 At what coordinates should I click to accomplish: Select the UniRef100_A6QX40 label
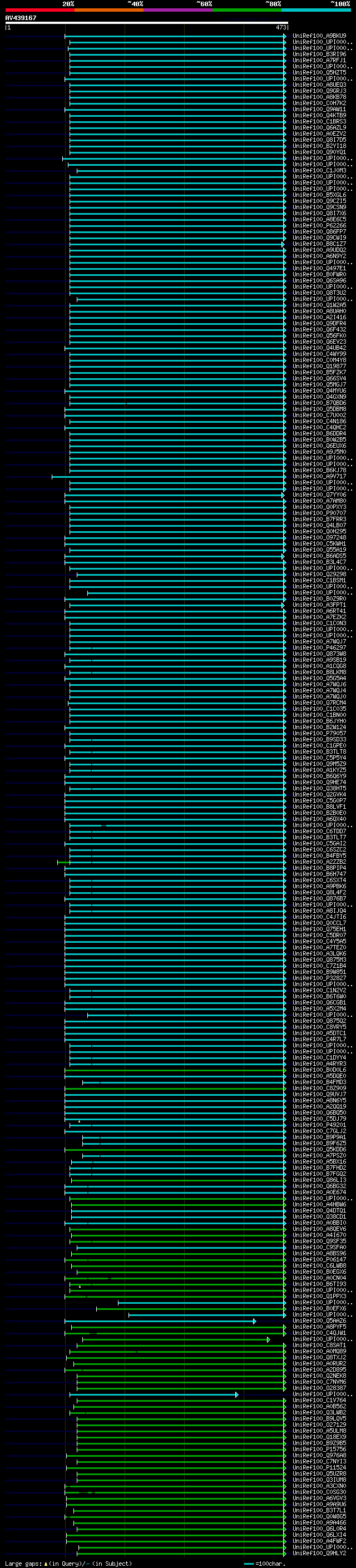pyautogui.click(x=319, y=819)
